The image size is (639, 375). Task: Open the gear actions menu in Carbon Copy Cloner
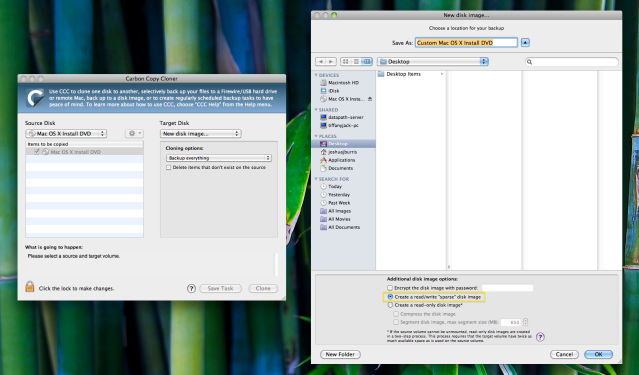(134, 133)
